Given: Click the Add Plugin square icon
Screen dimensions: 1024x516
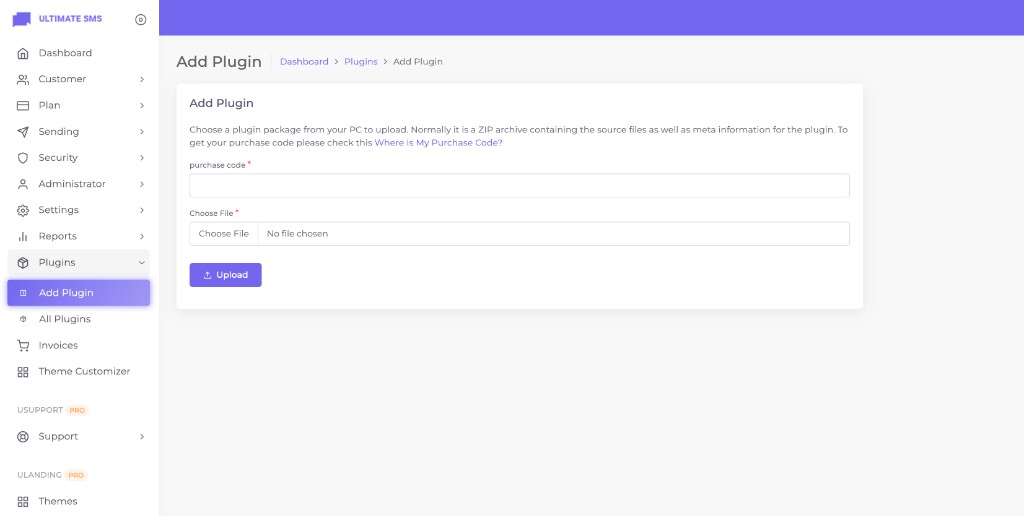Looking at the screenshot, I should 23,293.
